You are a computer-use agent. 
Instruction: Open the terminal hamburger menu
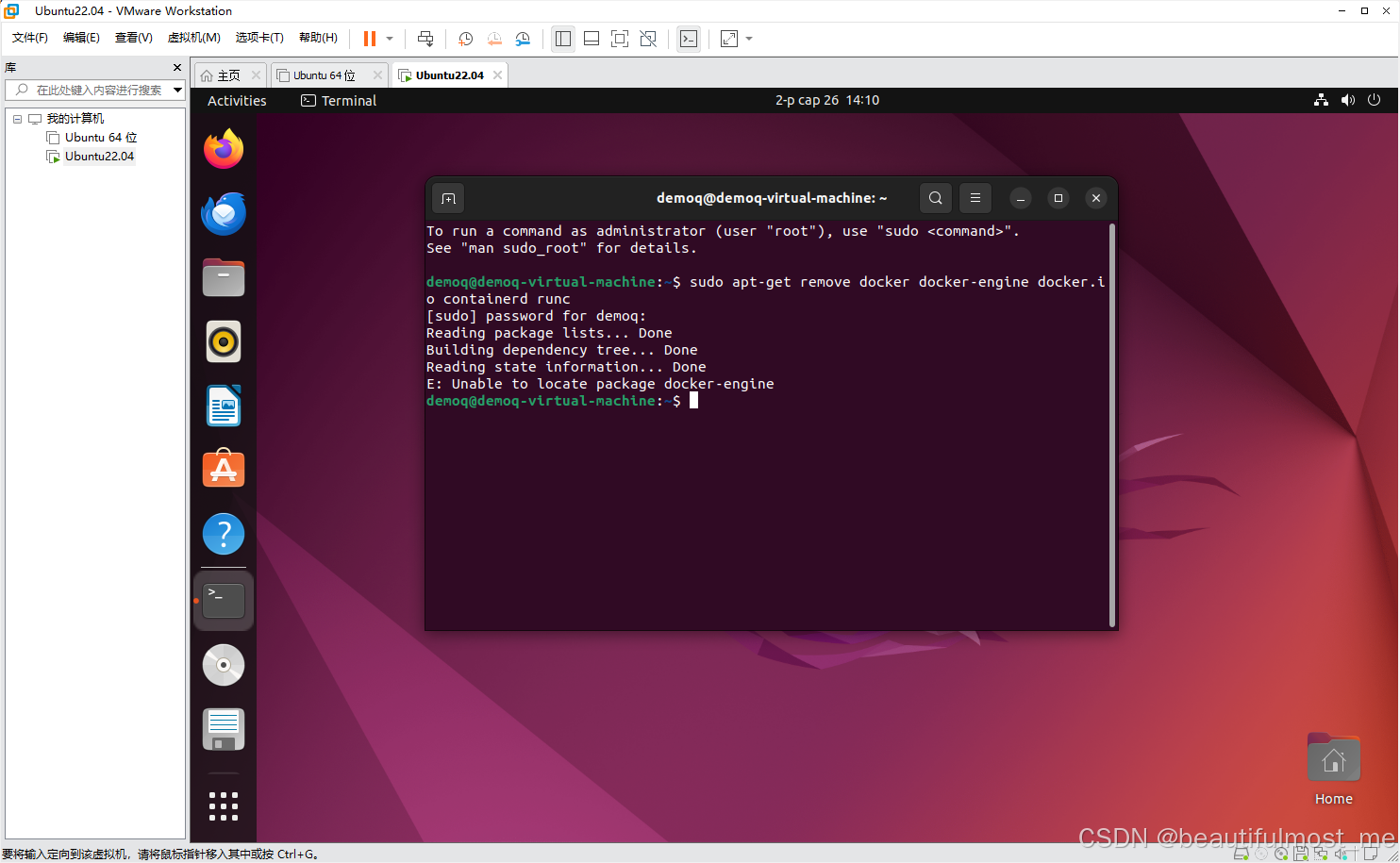pyautogui.click(x=975, y=198)
